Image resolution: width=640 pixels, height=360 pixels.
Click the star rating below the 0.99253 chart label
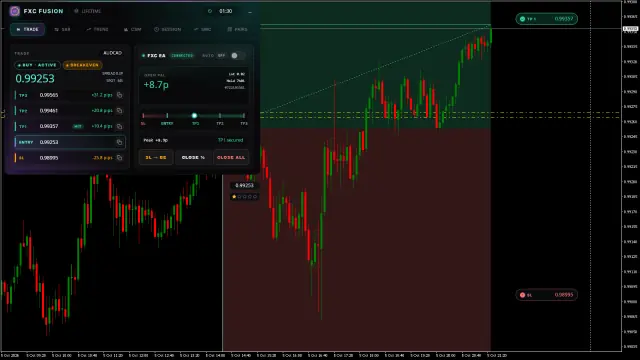point(244,197)
